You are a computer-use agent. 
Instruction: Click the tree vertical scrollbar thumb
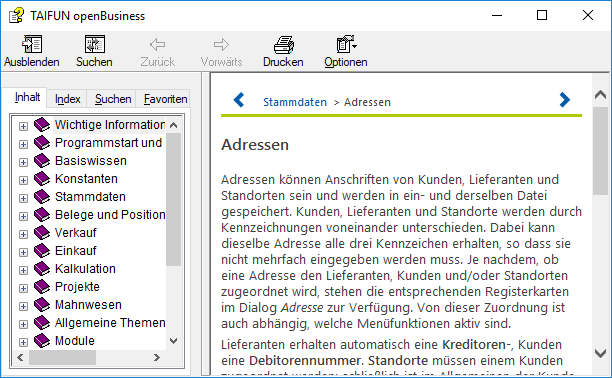[174, 199]
